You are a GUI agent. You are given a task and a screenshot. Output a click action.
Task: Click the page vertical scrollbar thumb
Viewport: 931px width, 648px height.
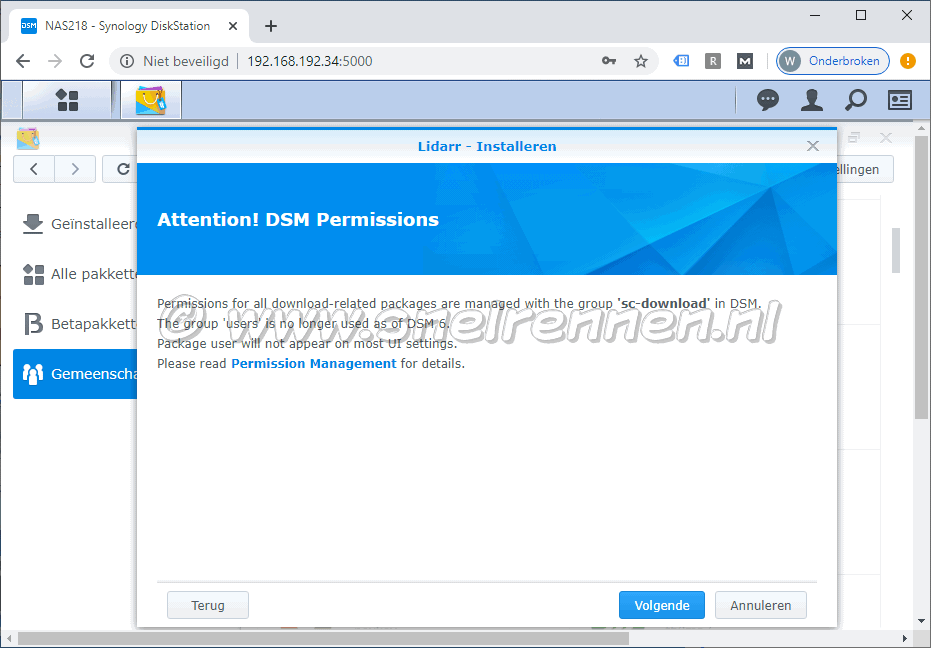[x=922, y=277]
